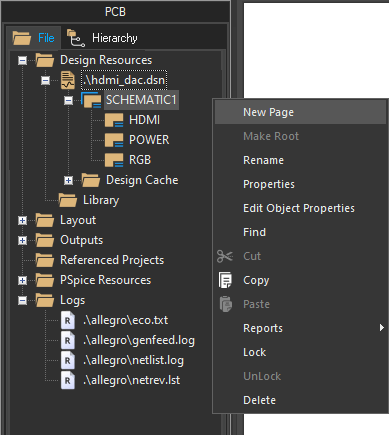This screenshot has height=435, width=389.
Task: Select the SCHEMATIC1 label
Action: pos(141,100)
